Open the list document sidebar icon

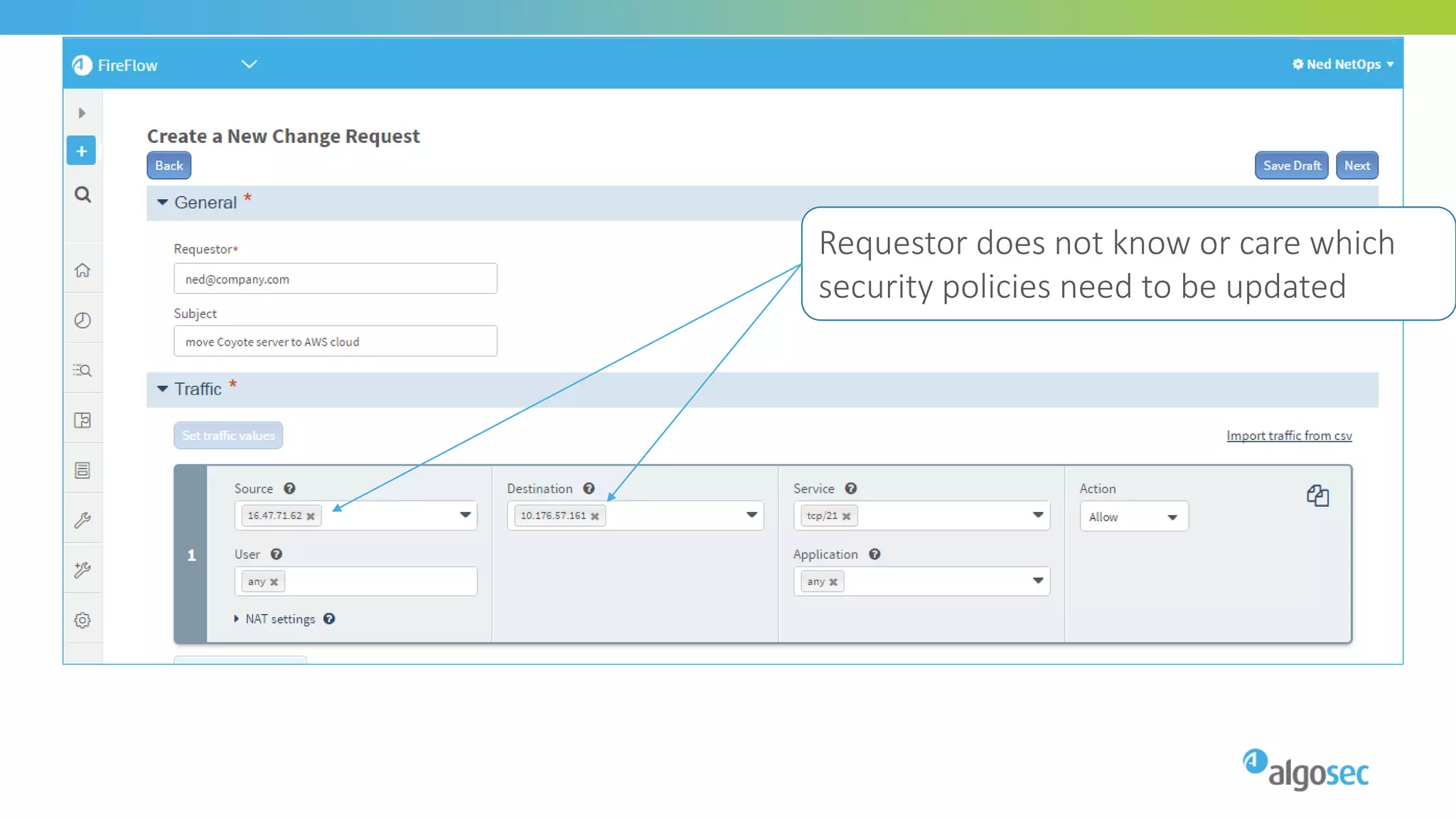click(x=82, y=470)
